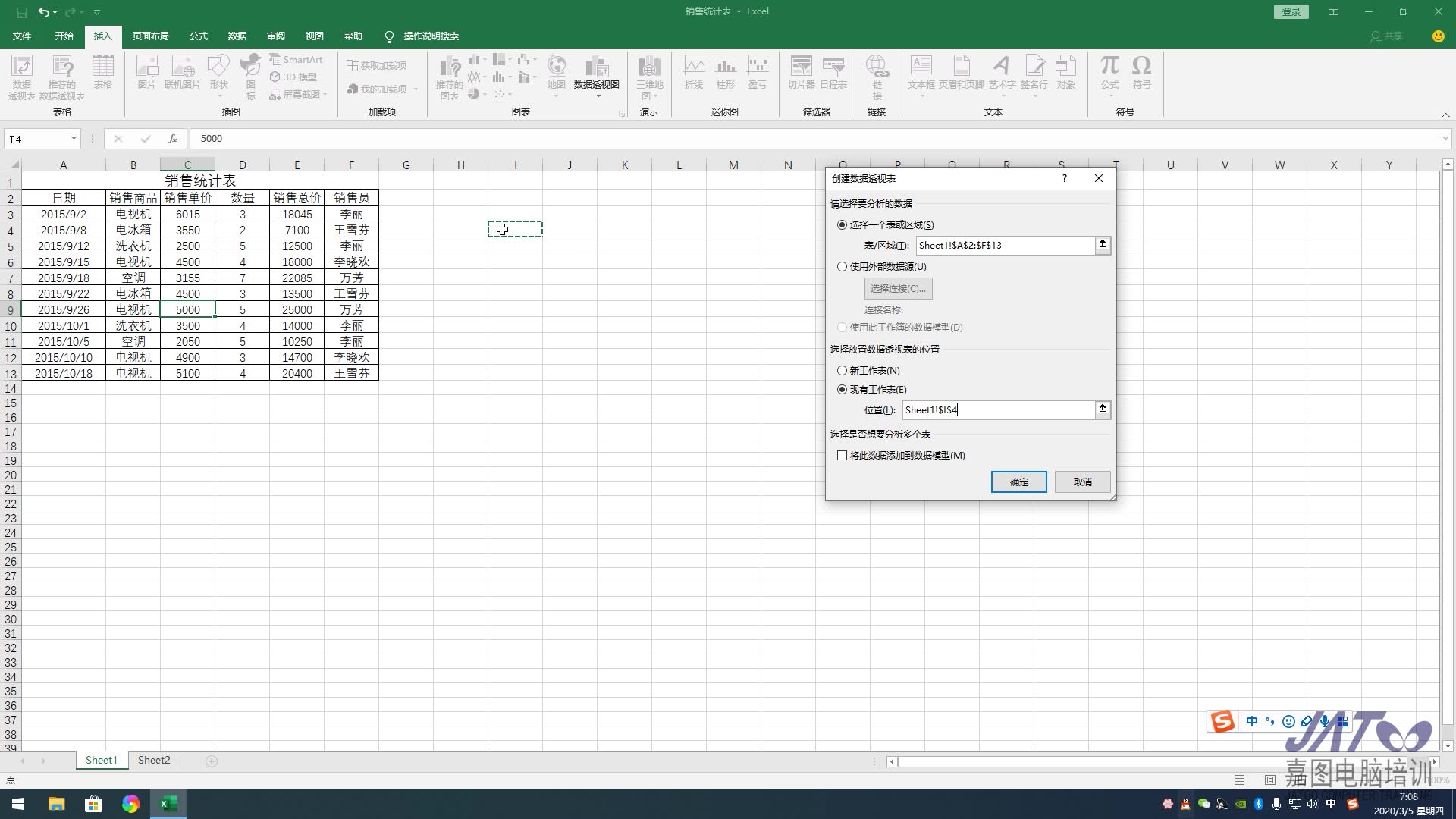Open the 页面布局 ribbon tab
The width and height of the screenshot is (1456, 819).
pos(150,36)
